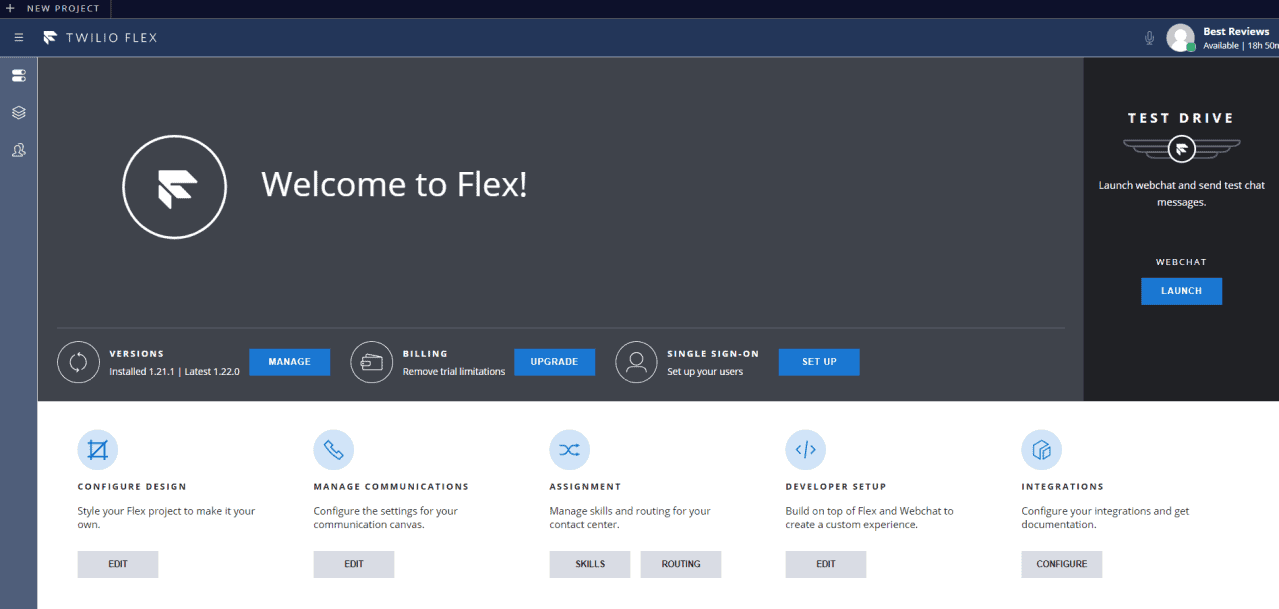Toggle the hamburger menu in the top-left
Screen dimensions: 1279x609
pos(18,37)
